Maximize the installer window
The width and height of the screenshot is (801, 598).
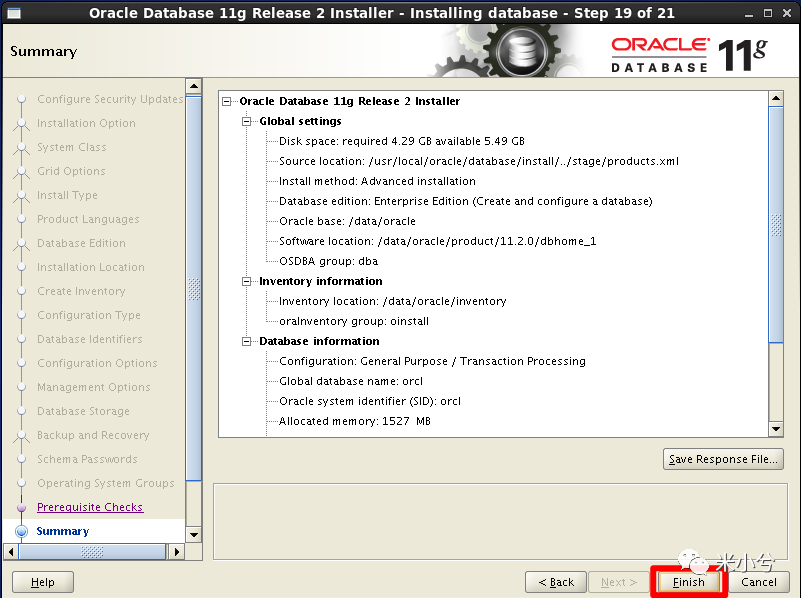[x=768, y=13]
